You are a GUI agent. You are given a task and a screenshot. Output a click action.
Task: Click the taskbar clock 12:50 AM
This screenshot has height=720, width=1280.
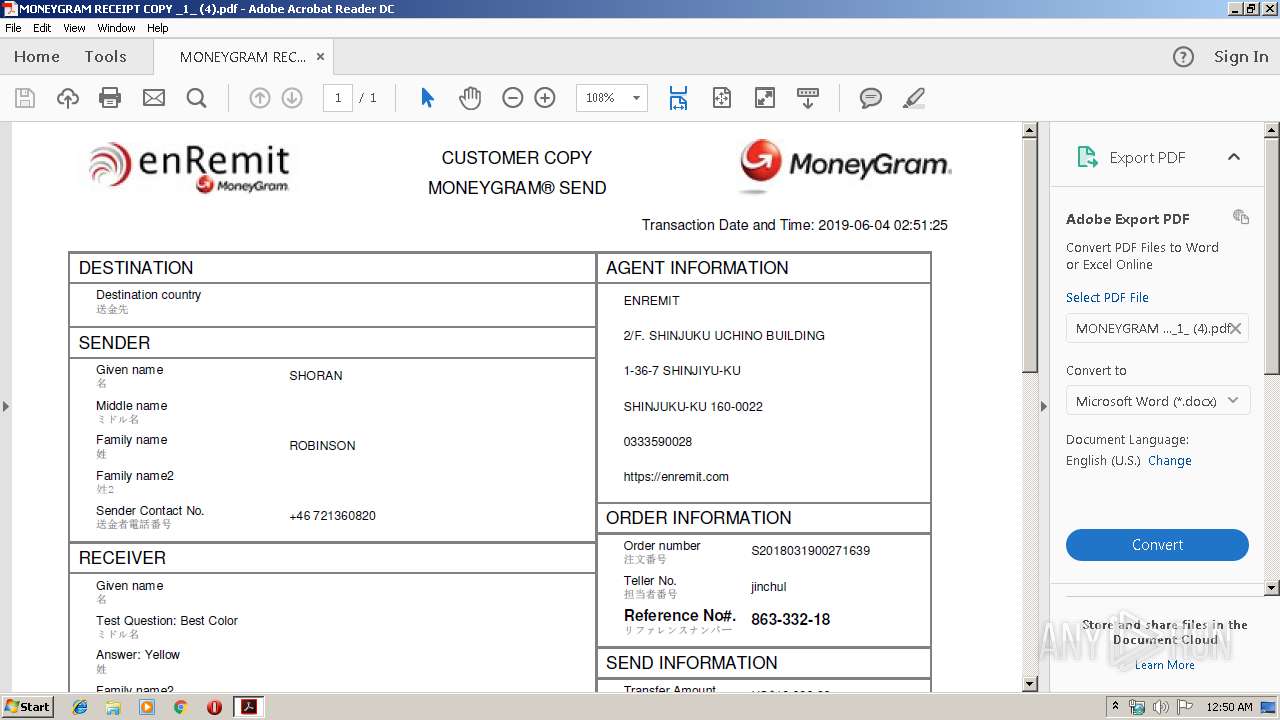pos(1229,707)
